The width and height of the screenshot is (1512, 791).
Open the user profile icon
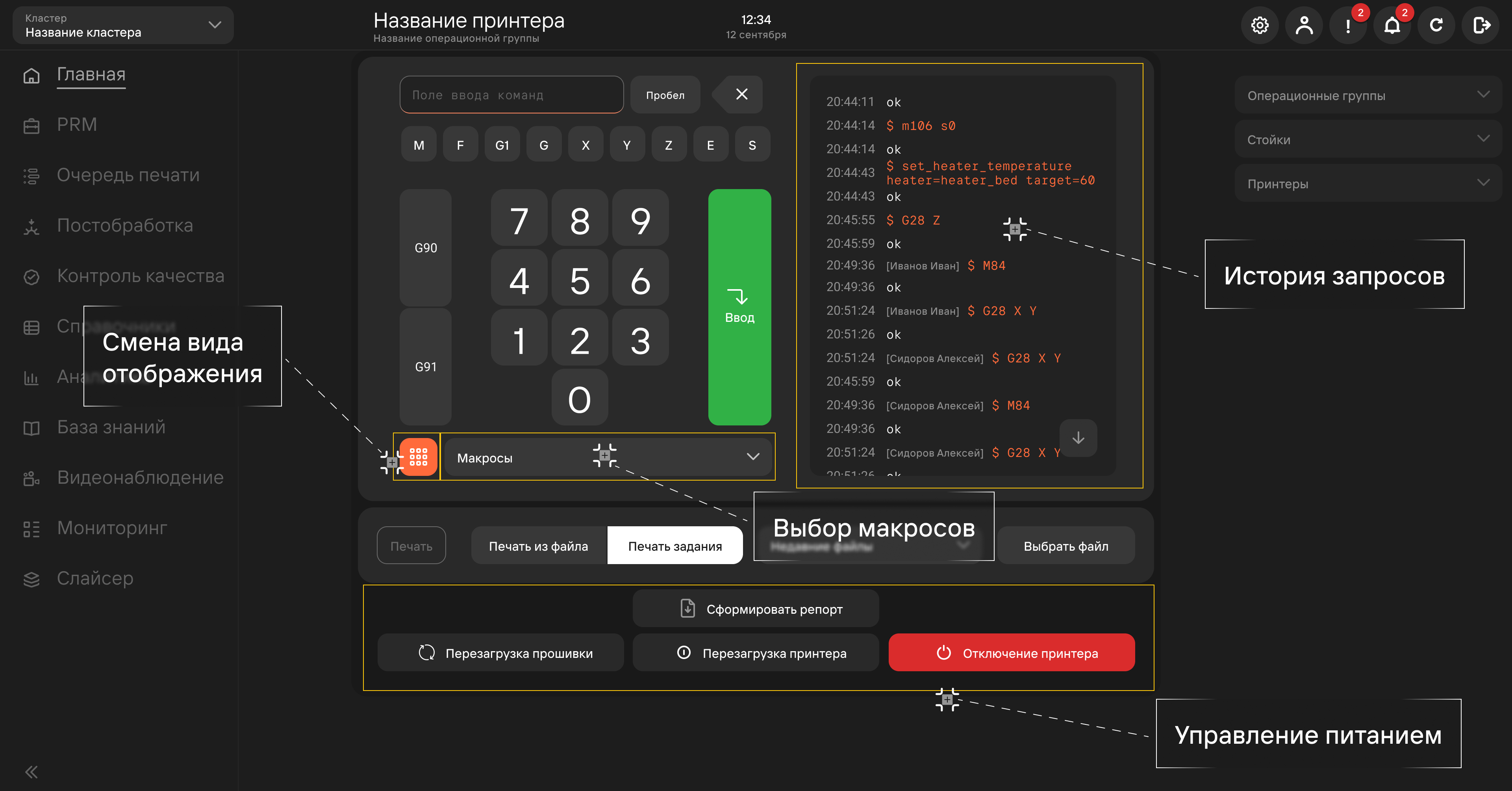click(1304, 25)
